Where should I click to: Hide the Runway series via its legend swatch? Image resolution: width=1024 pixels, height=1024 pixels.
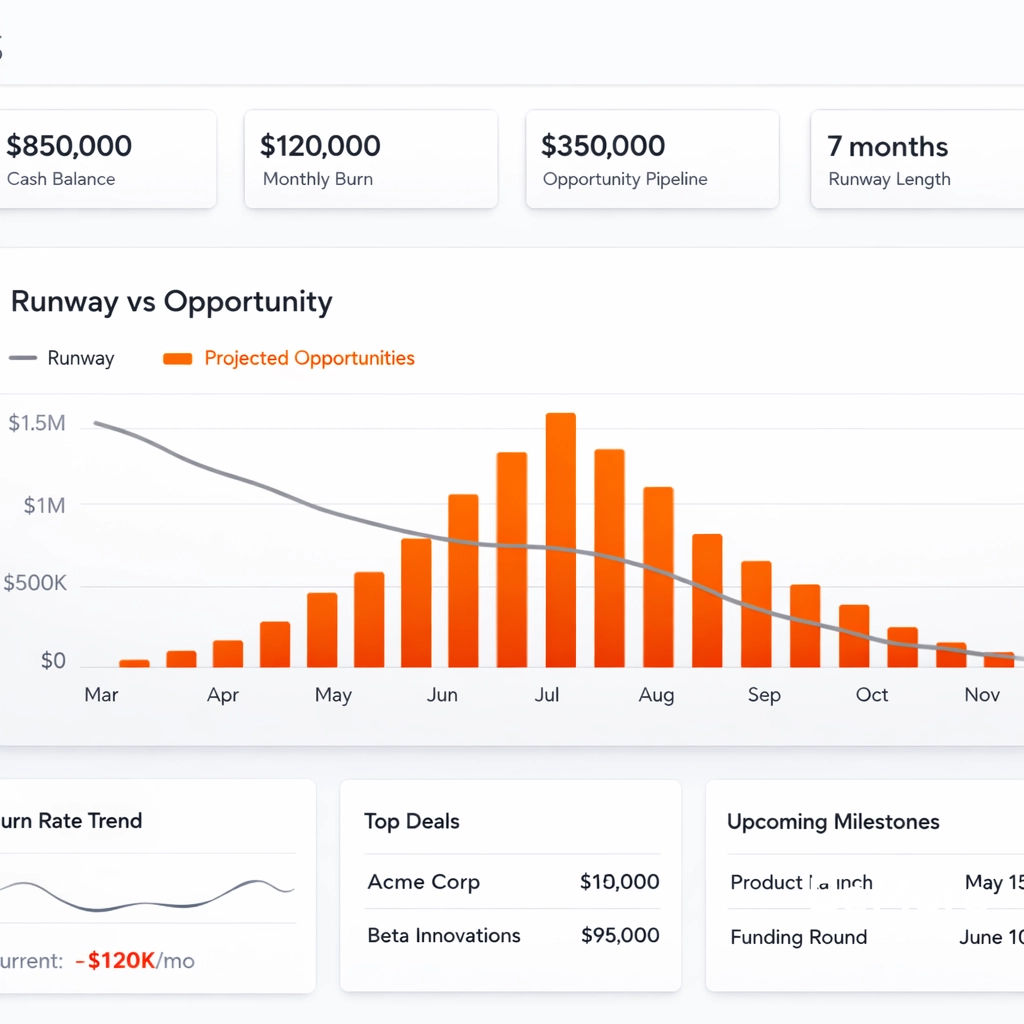coord(22,357)
